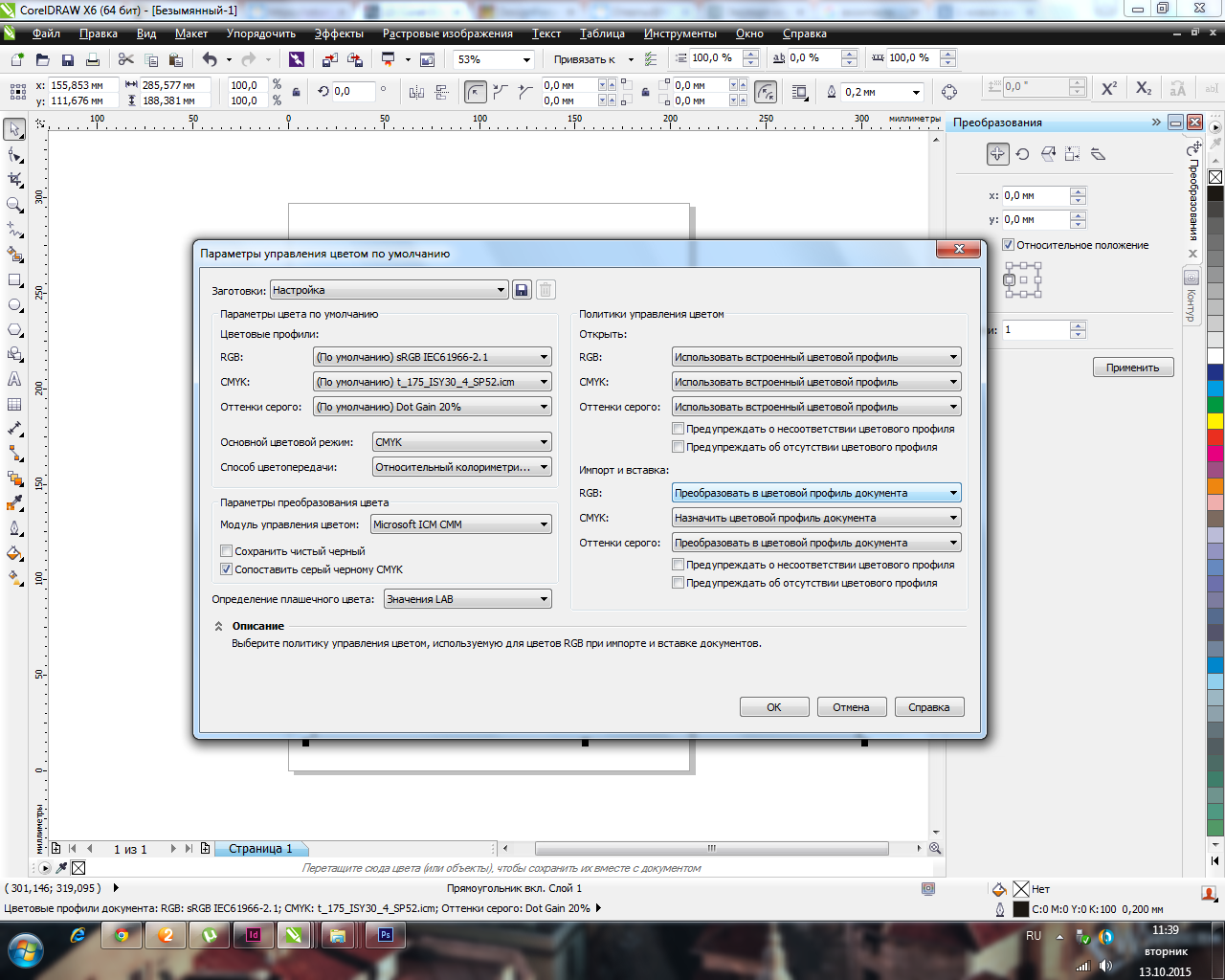This screenshot has width=1225, height=980.
Task: Click OK in color management dialog
Action: 774,707
